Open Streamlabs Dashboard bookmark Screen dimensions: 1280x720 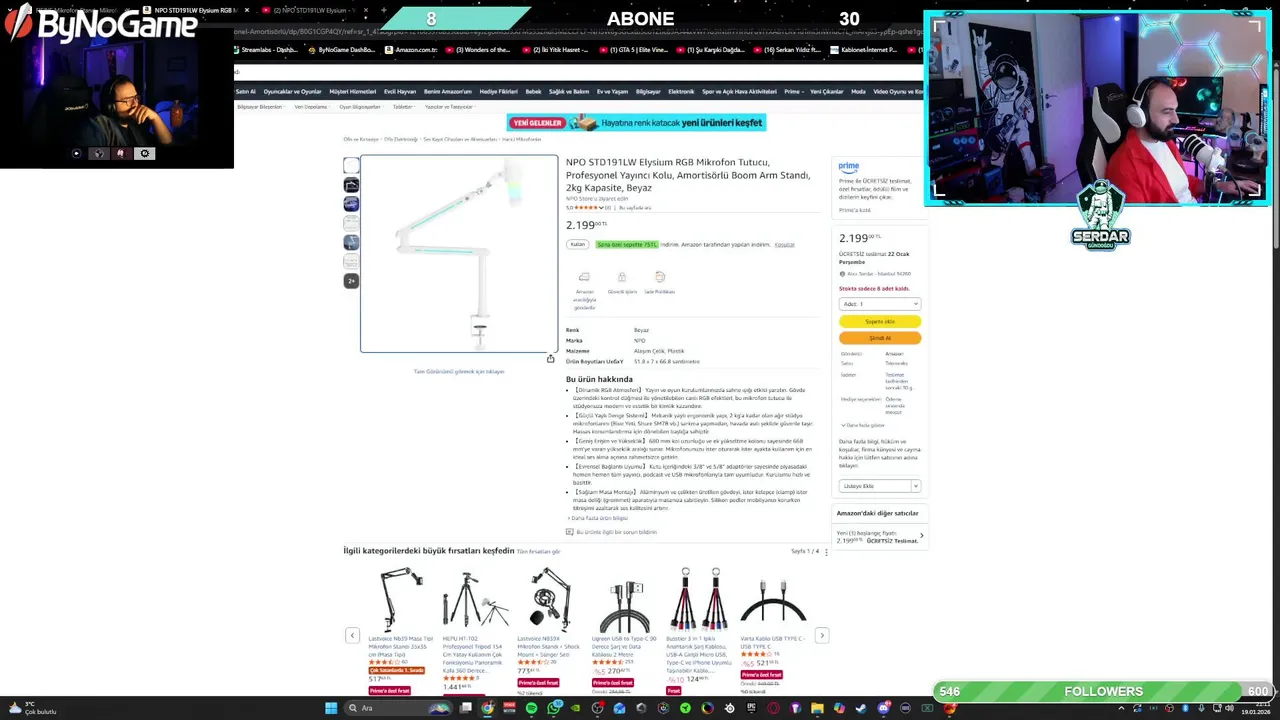tap(266, 49)
